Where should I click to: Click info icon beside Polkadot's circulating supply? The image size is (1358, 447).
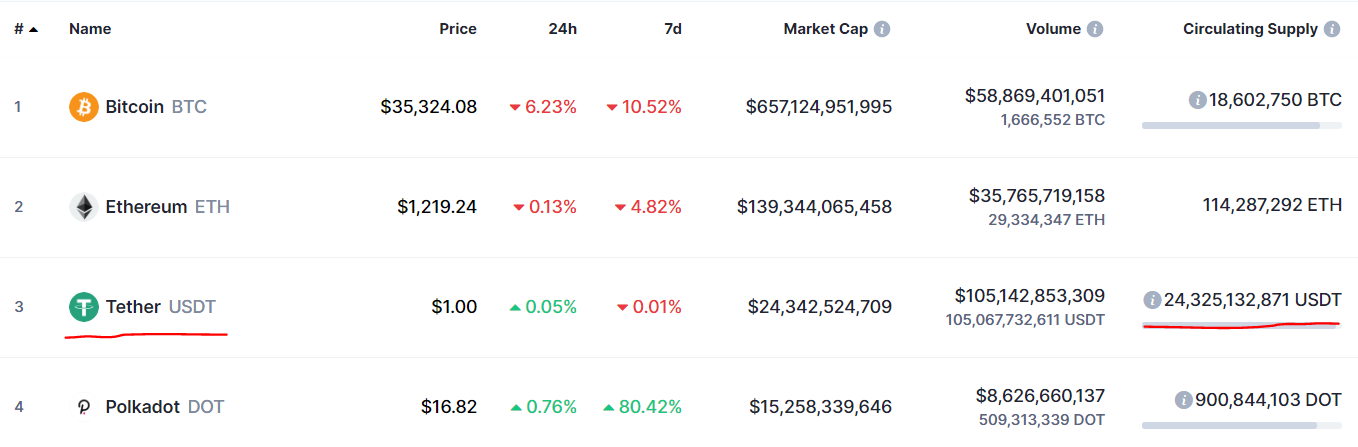[1183, 400]
